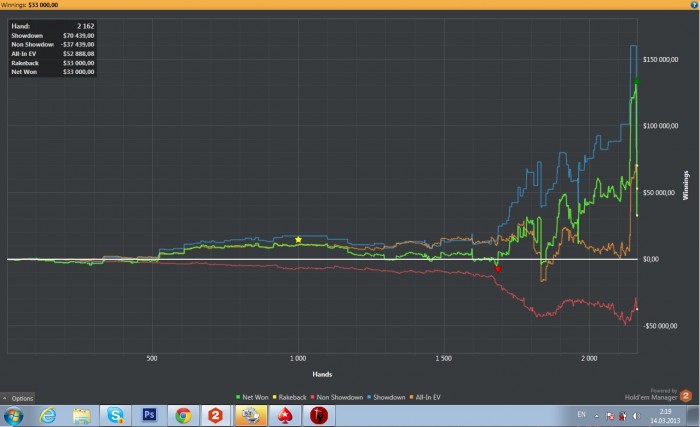The height and width of the screenshot is (427, 700).
Task: Click the Rakeback $33 000,00 value
Action: (79, 63)
